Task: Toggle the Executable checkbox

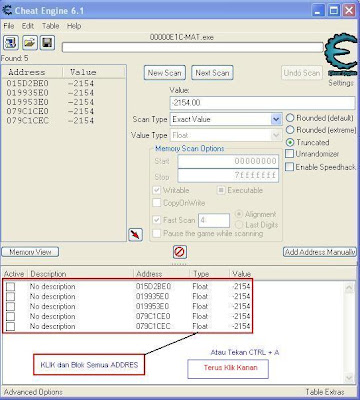Action: pyautogui.click(x=221, y=190)
